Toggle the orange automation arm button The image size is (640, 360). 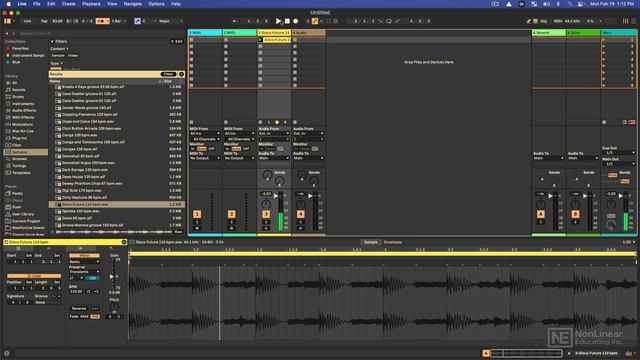tap(315, 21)
